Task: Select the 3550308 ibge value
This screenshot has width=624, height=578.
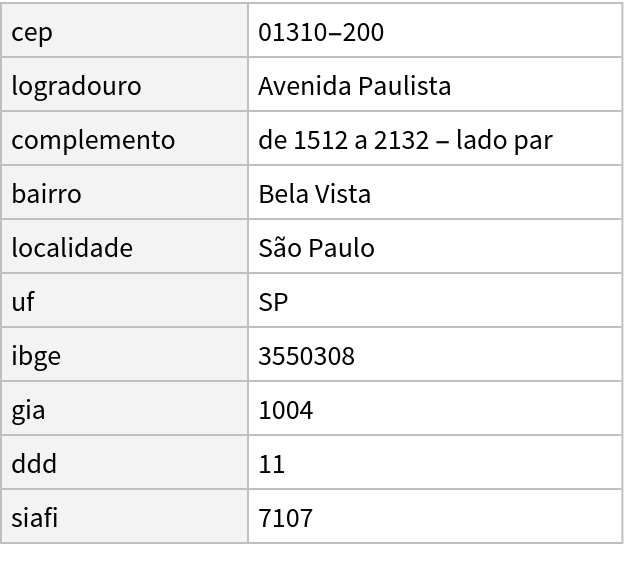Action: coord(306,356)
